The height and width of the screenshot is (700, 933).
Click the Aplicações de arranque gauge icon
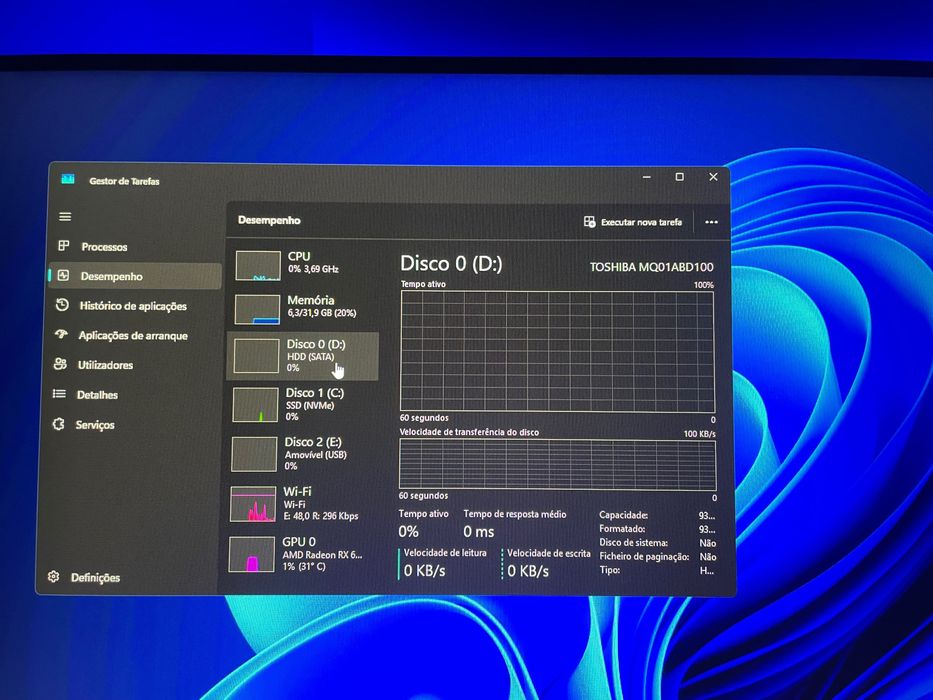point(61,335)
